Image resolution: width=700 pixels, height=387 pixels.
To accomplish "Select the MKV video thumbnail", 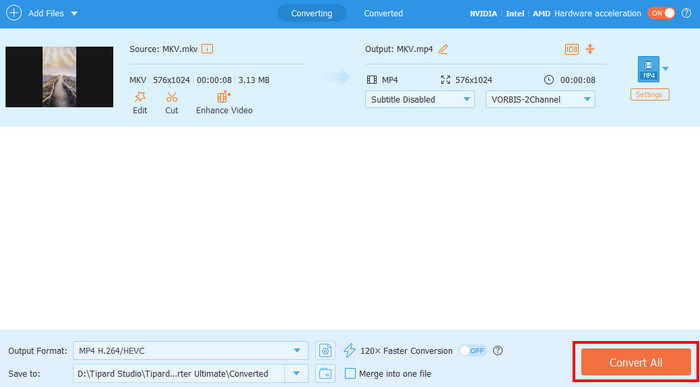I will coord(59,77).
